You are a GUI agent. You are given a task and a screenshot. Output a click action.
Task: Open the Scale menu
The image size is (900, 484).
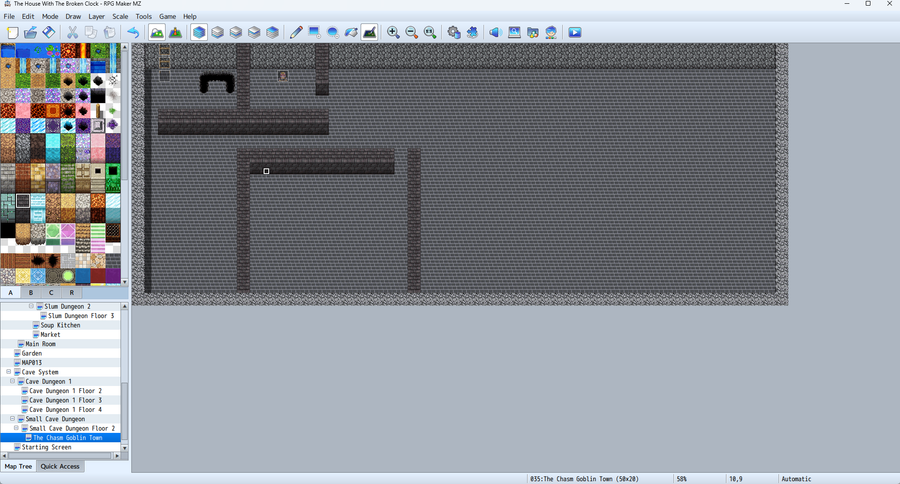(120, 17)
